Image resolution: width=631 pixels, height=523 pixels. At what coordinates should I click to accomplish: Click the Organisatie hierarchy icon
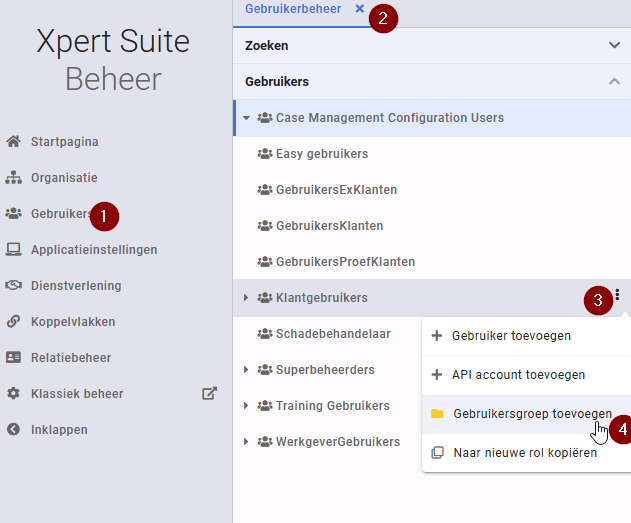coord(13,177)
